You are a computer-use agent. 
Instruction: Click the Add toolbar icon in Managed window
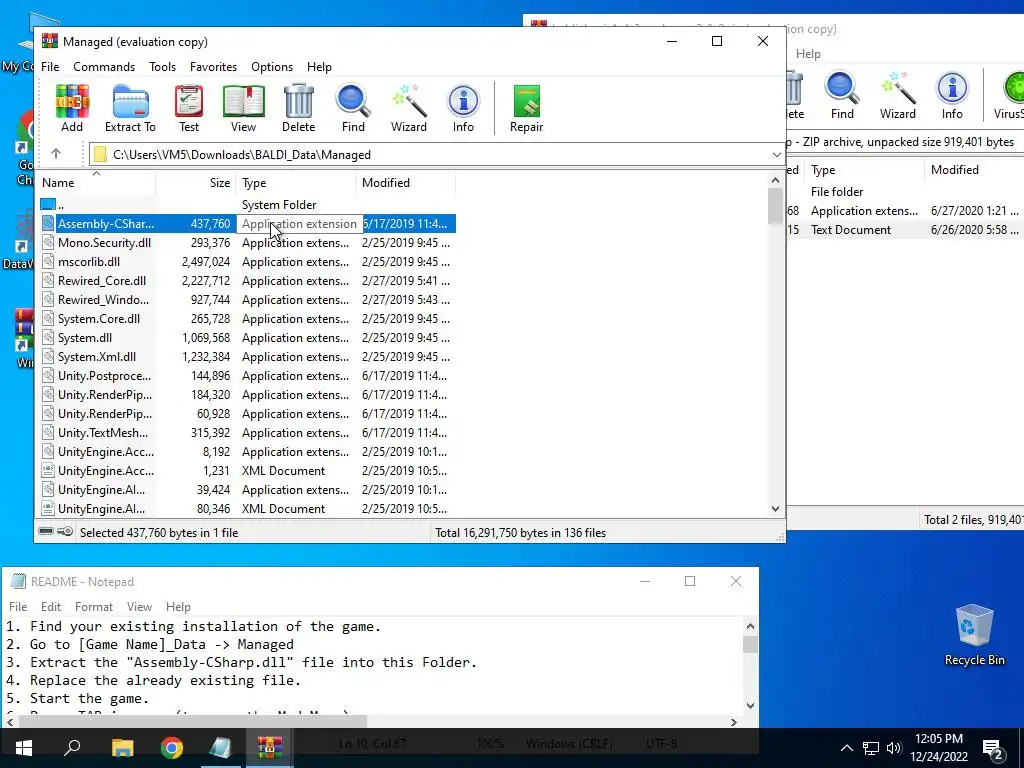[x=72, y=108]
